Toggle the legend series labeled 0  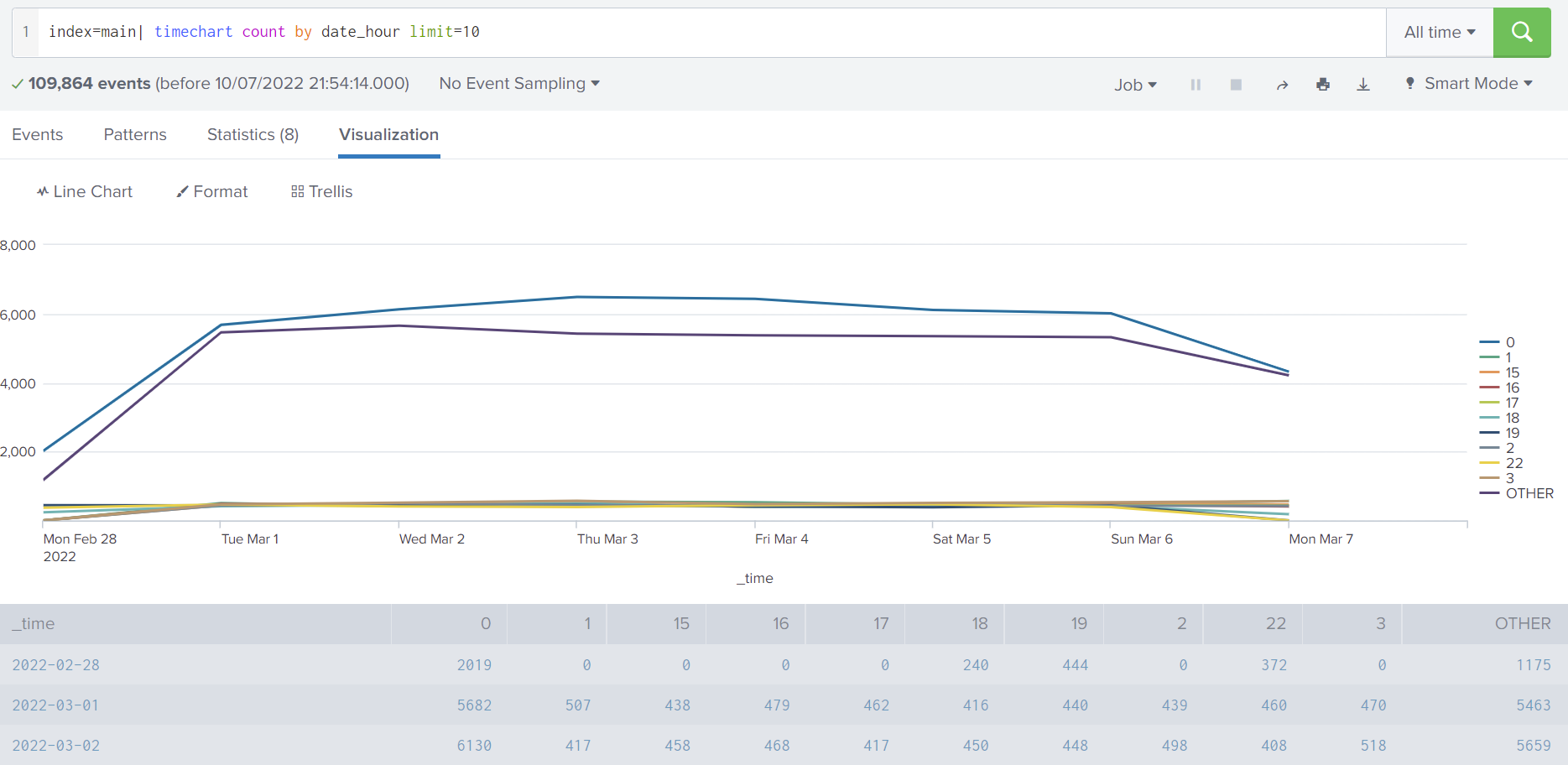[1508, 342]
